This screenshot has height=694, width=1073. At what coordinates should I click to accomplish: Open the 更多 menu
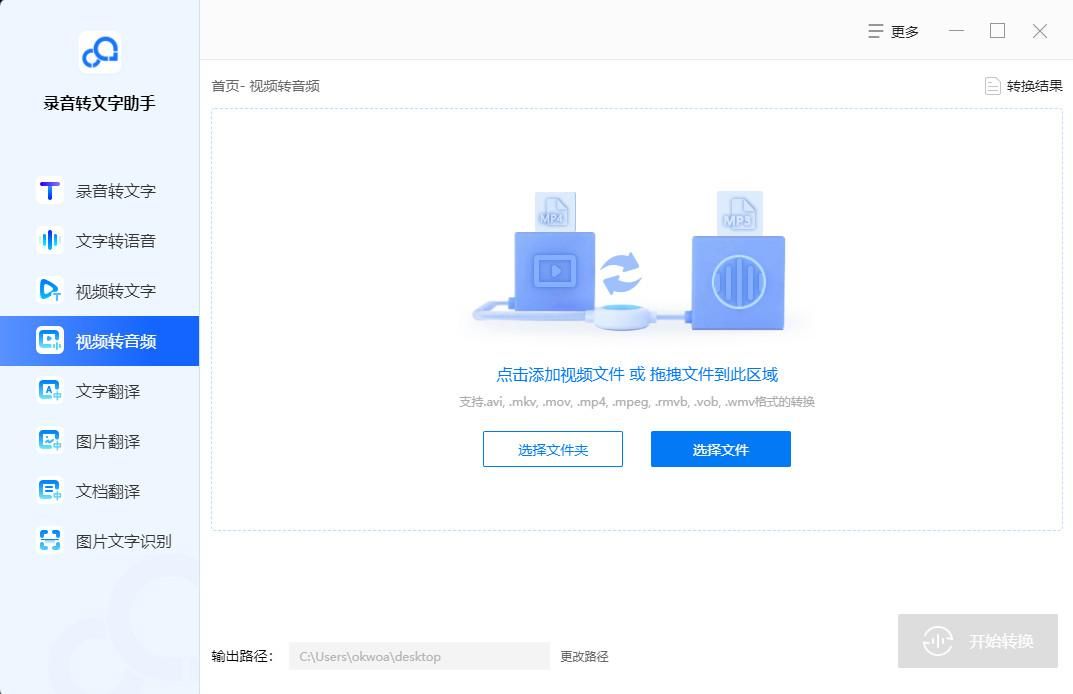tap(893, 31)
